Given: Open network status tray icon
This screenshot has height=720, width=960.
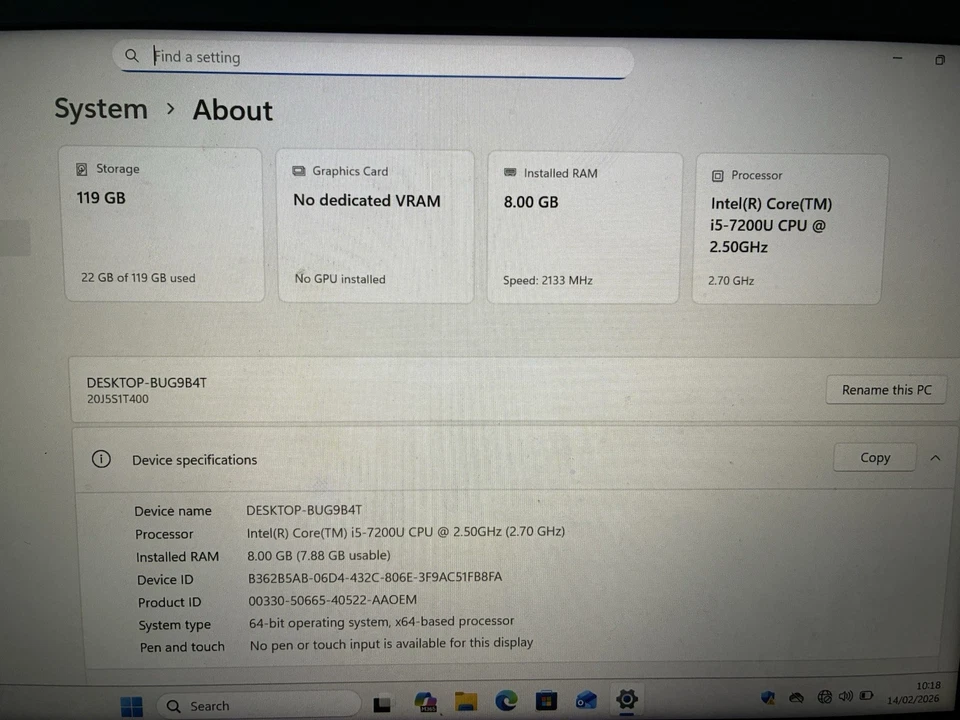Looking at the screenshot, I should [x=825, y=697].
